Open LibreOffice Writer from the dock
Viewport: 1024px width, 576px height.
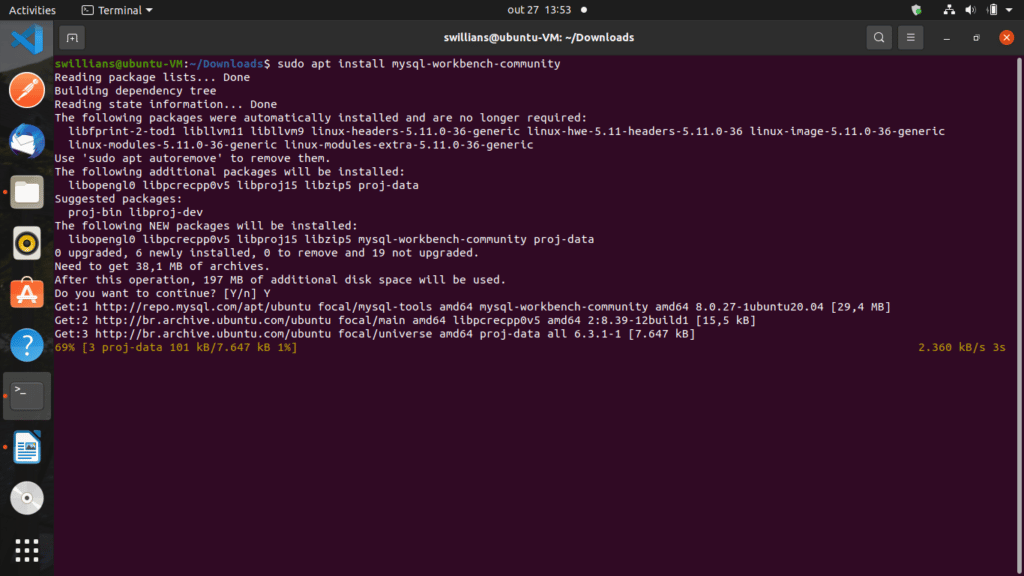27,447
